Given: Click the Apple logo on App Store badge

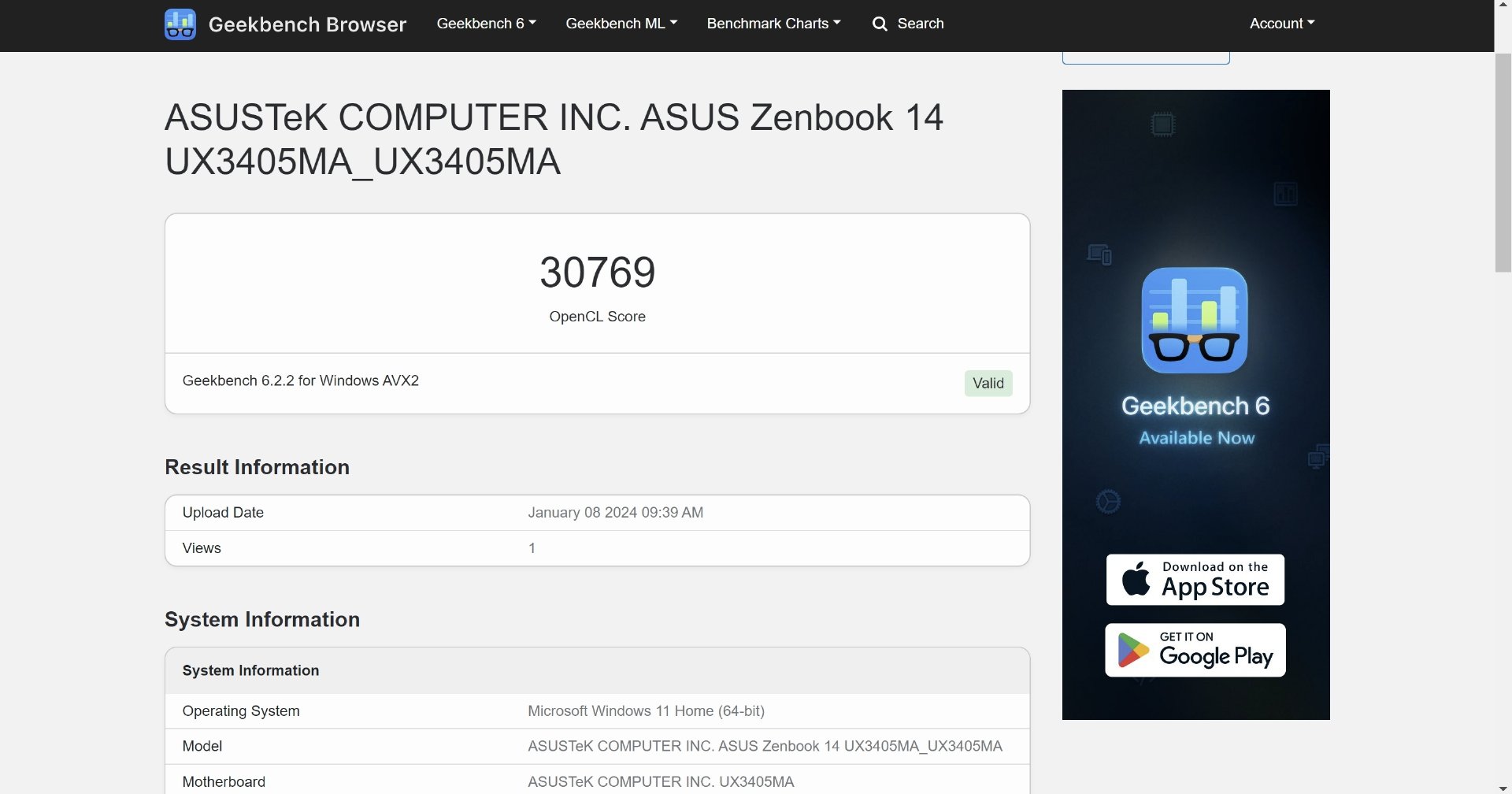Looking at the screenshot, I should click(x=1136, y=579).
